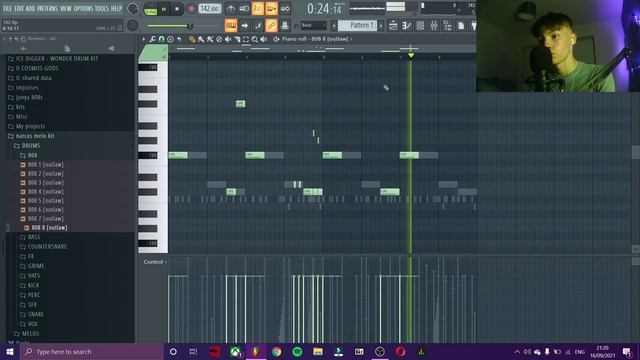
Task: Choose the Select (dashed rectangle) tool
Action: pyautogui.click(x=246, y=39)
